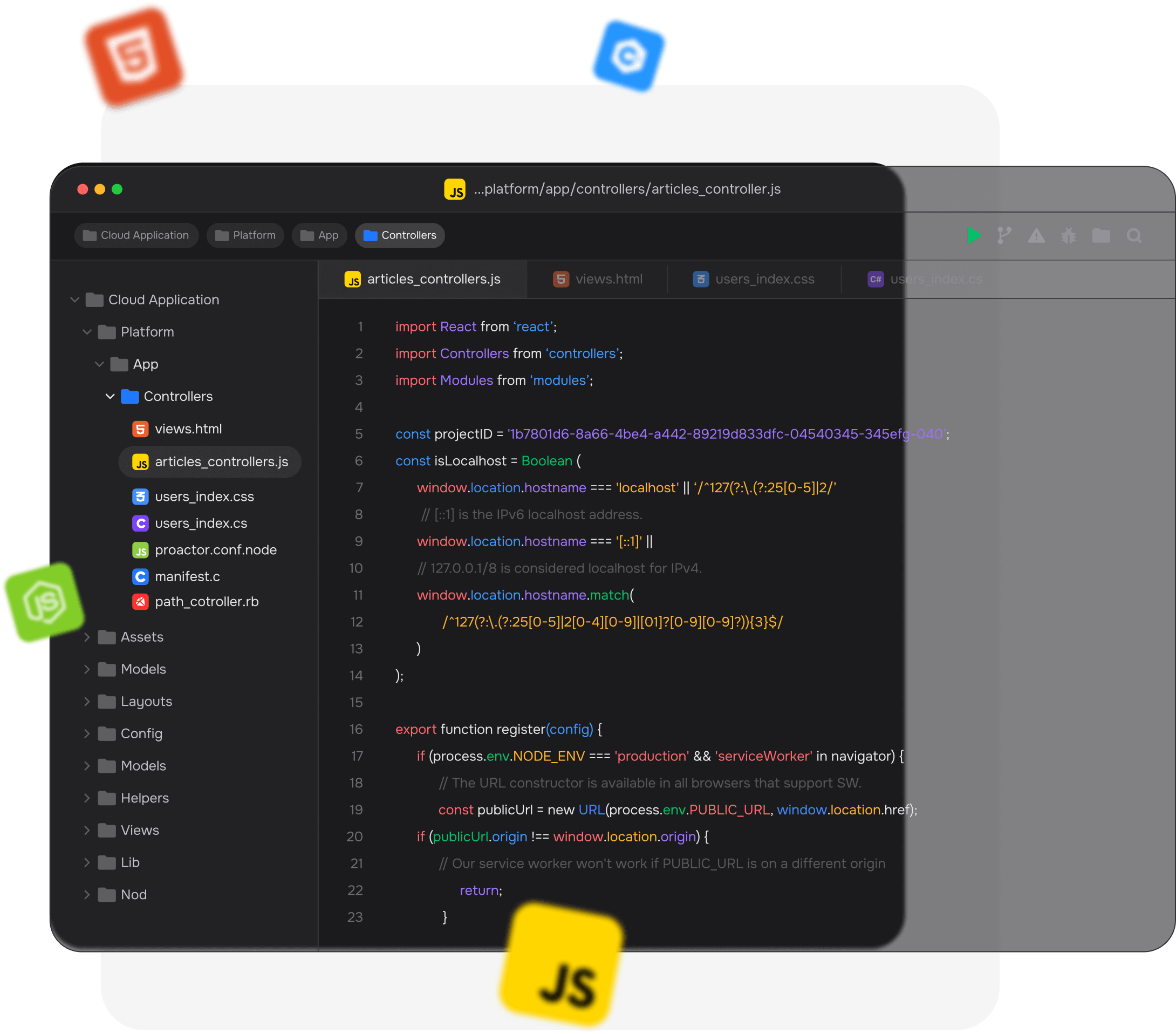Click the Cloud Application breadcrumb
This screenshot has width=1176, height=1034.
[x=136, y=235]
